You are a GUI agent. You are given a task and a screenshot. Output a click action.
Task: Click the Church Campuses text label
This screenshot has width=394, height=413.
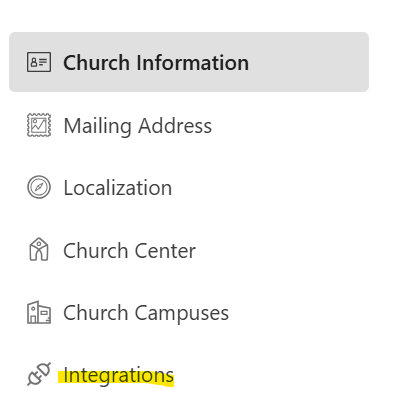coord(146,314)
